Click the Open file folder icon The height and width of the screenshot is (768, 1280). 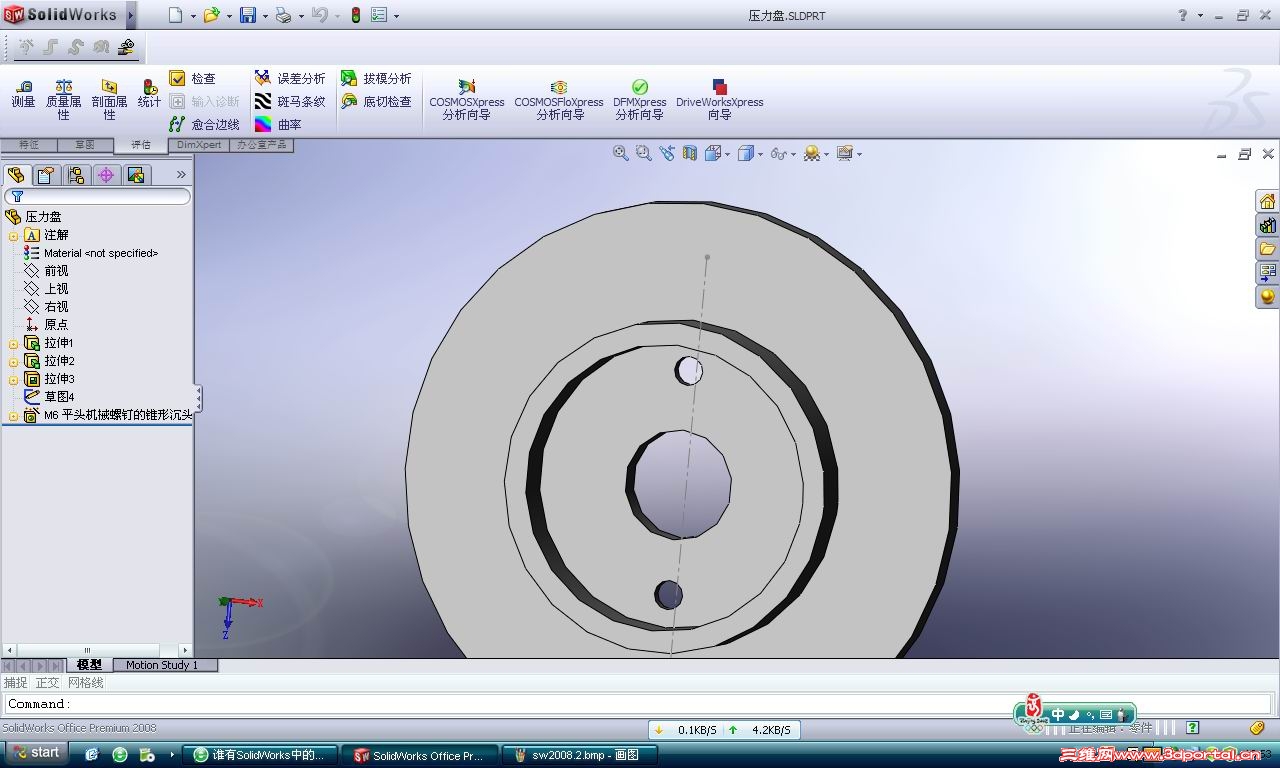coord(211,15)
